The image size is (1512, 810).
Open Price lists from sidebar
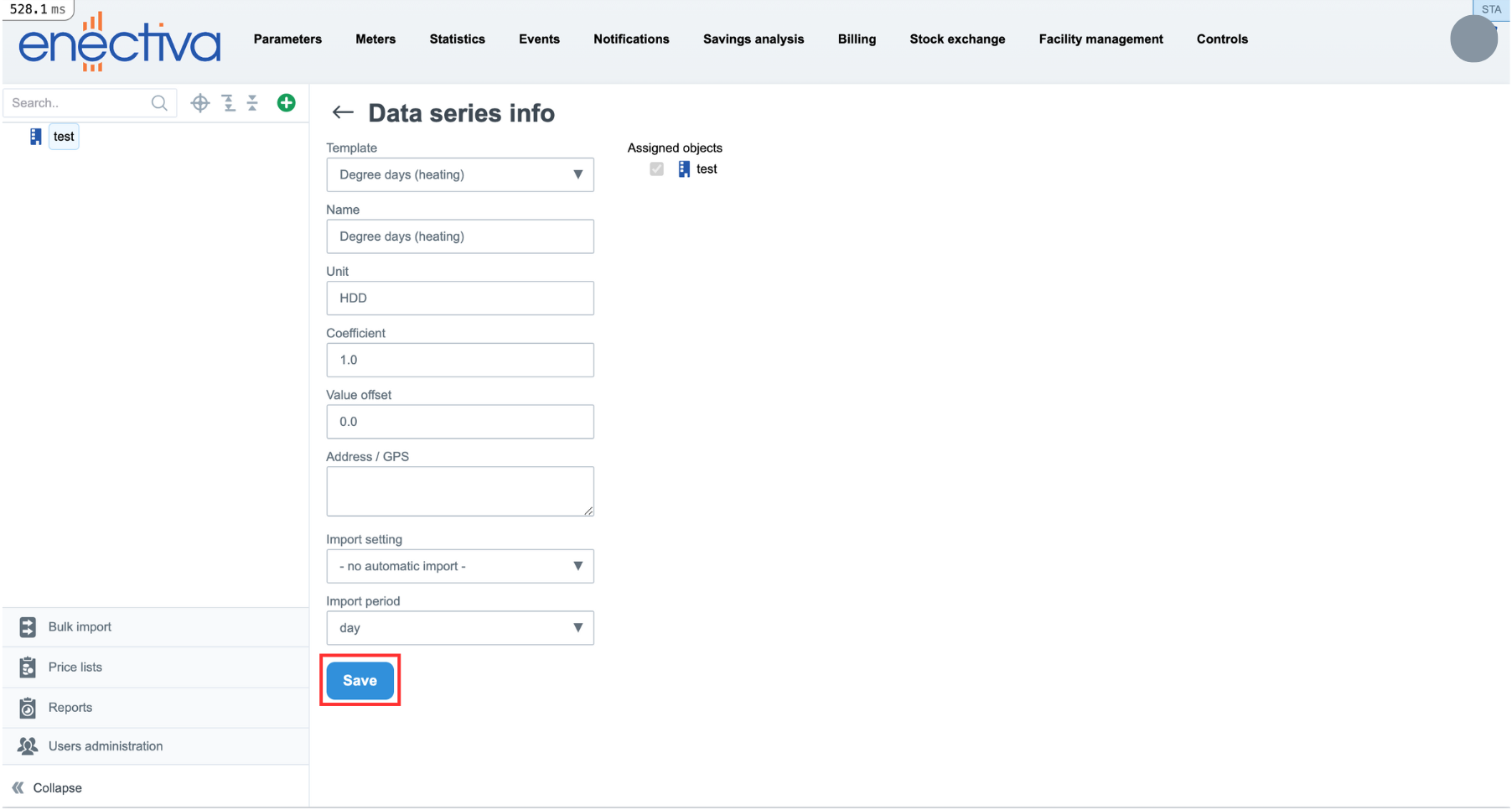coord(75,667)
